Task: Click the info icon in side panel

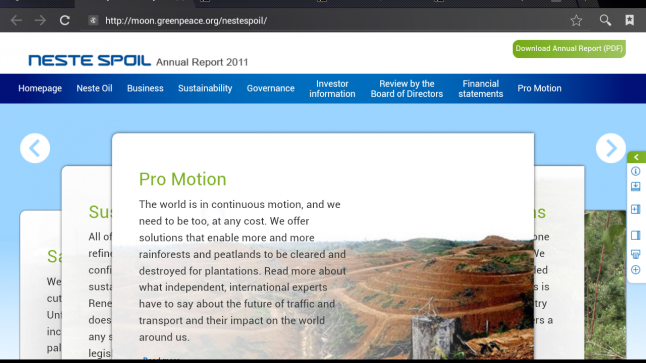Action: click(x=636, y=171)
